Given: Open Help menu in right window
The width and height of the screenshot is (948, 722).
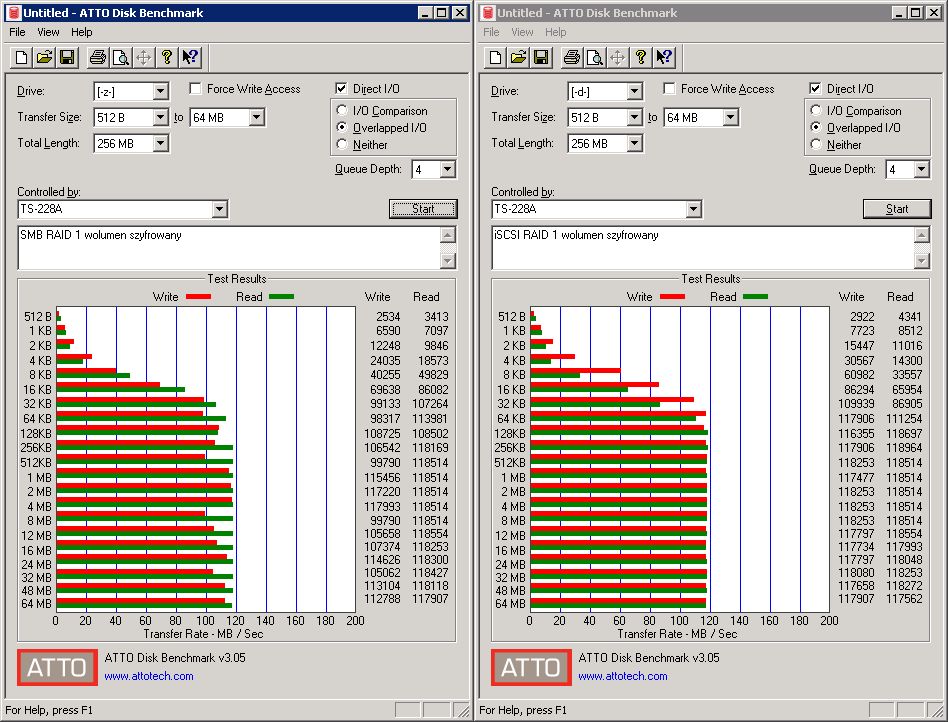Looking at the screenshot, I should tap(556, 32).
